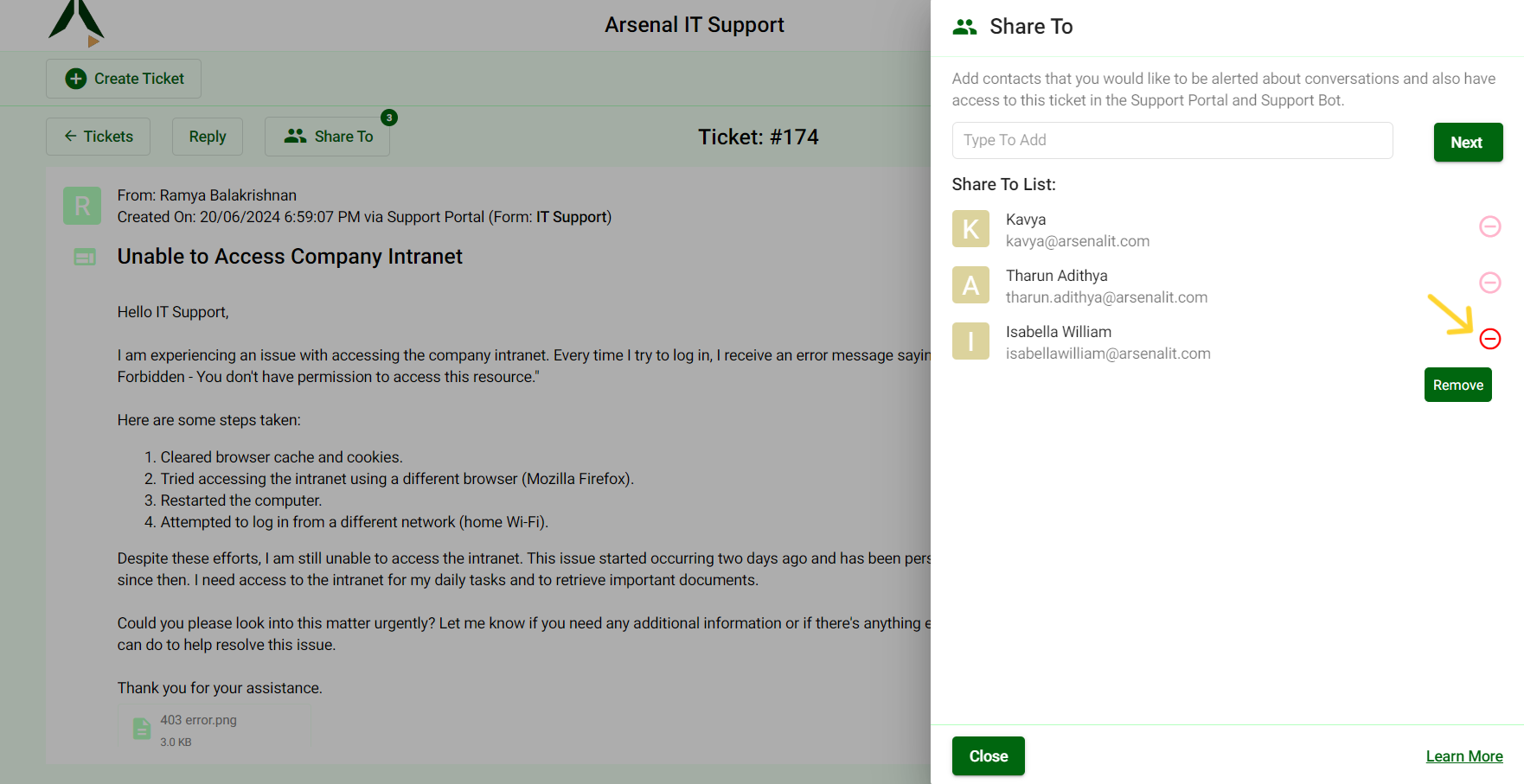Click the ticket form icon beside subject
Screen dimensions: 1524x784
click(x=85, y=257)
